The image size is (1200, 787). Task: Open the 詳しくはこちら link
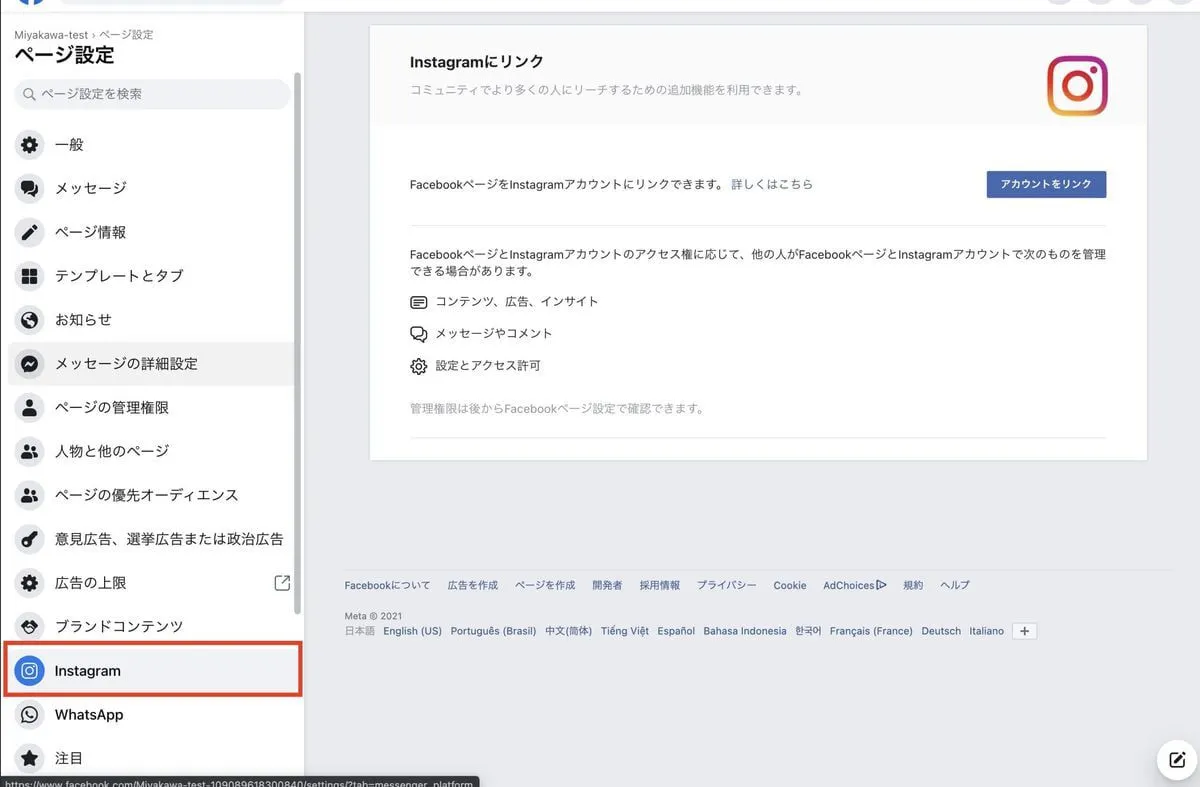[772, 185]
